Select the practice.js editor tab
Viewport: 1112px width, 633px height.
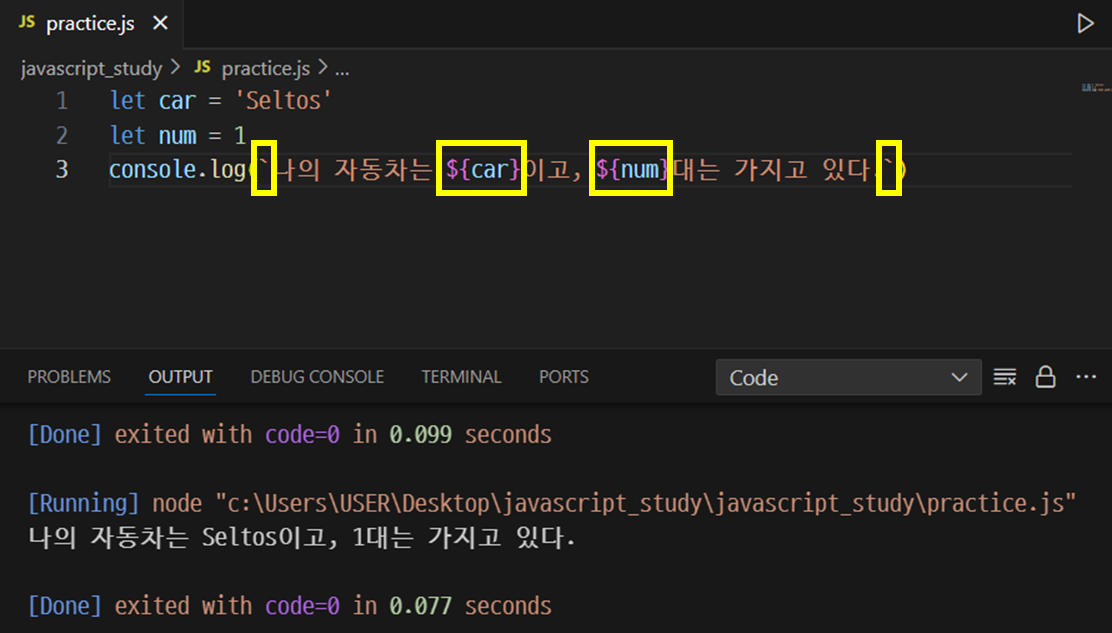[x=92, y=23]
